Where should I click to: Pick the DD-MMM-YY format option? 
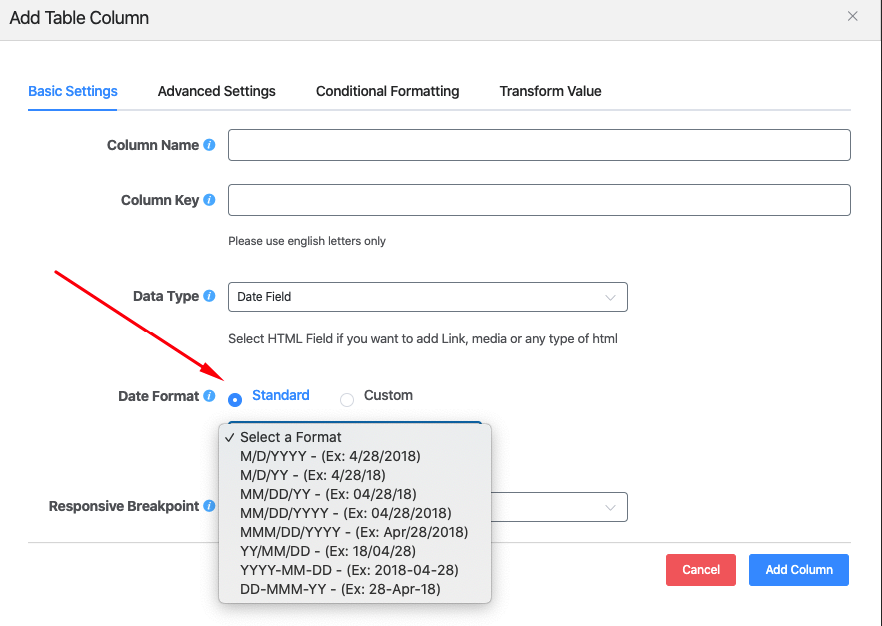340,589
